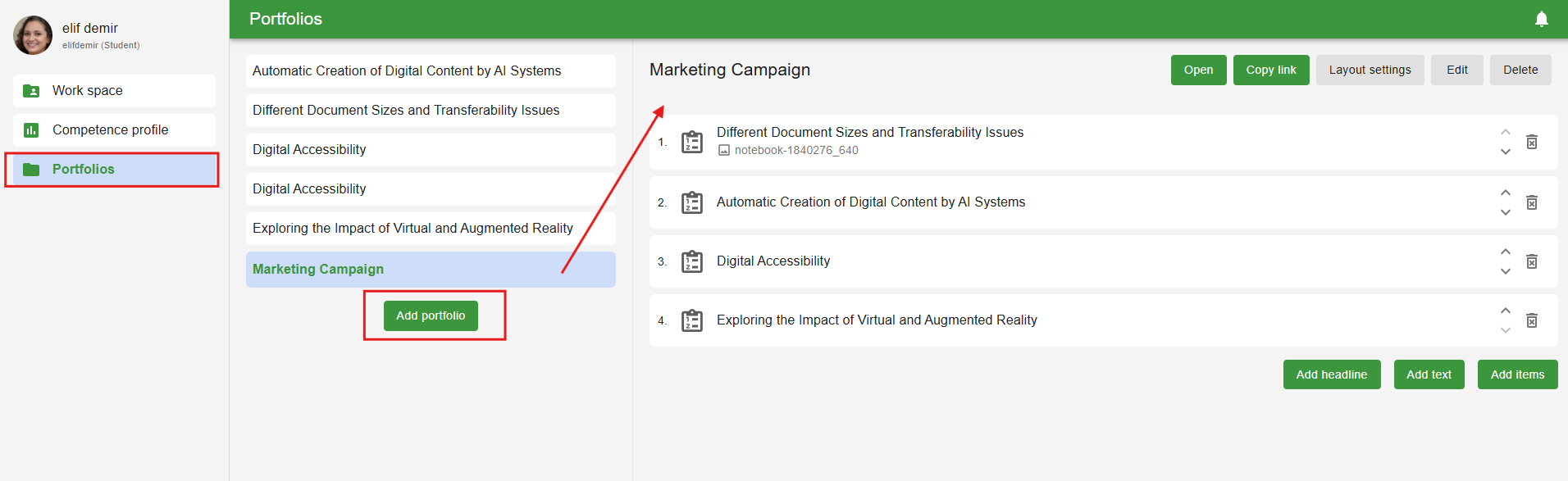This screenshot has height=481, width=1568.
Task: Click the elif demir profile avatar
Action: click(x=33, y=35)
